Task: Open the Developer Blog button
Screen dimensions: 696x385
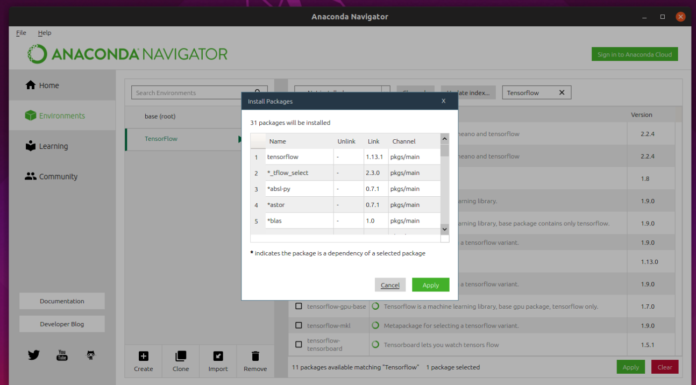Action: coord(62,324)
